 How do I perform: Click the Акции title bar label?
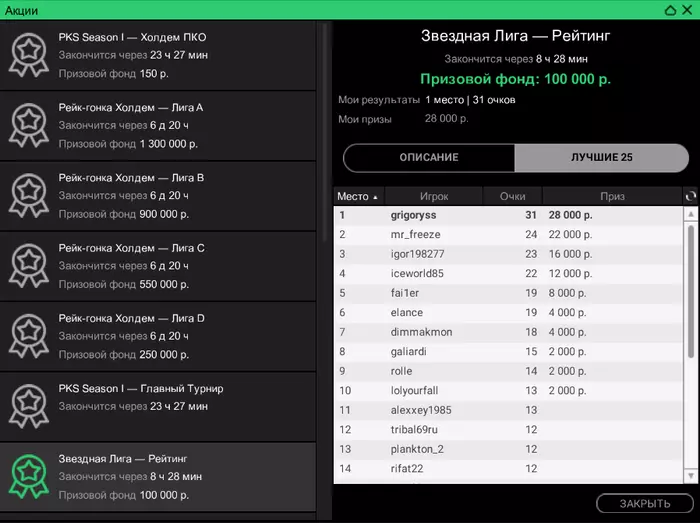pyautogui.click(x=21, y=10)
